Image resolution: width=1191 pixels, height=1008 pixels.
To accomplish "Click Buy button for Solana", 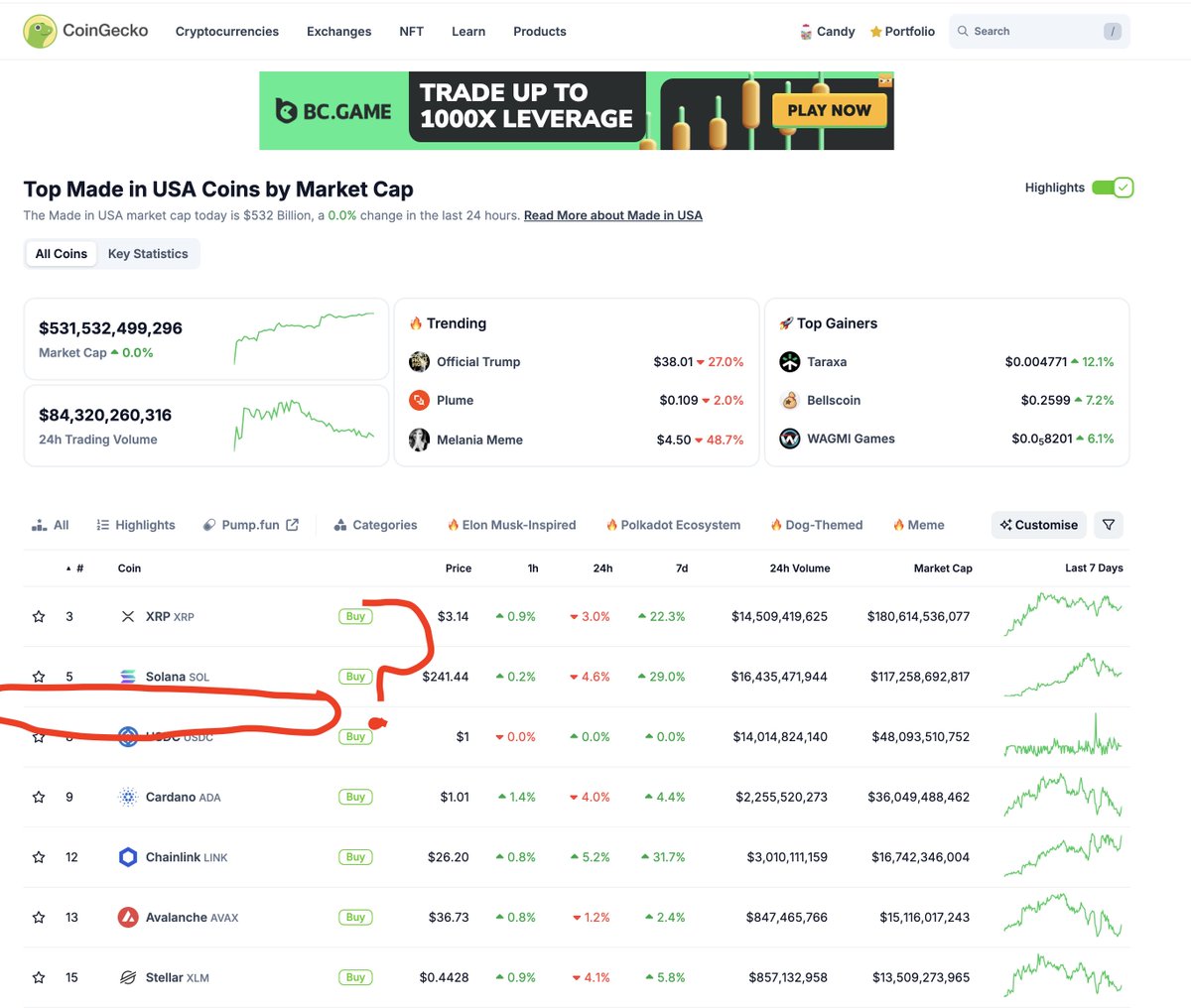I will [355, 677].
